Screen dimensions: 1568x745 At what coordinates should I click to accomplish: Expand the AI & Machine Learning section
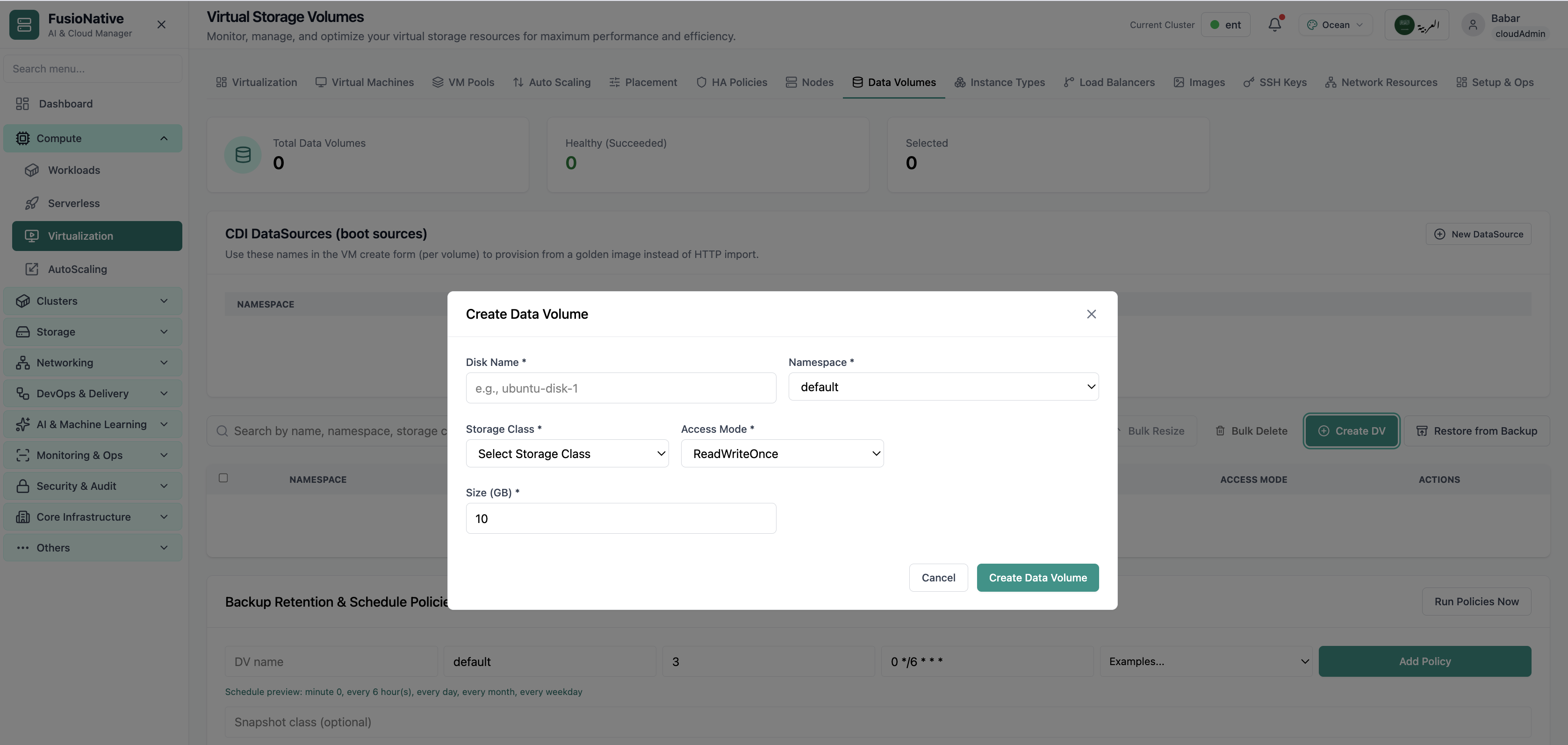coord(93,424)
